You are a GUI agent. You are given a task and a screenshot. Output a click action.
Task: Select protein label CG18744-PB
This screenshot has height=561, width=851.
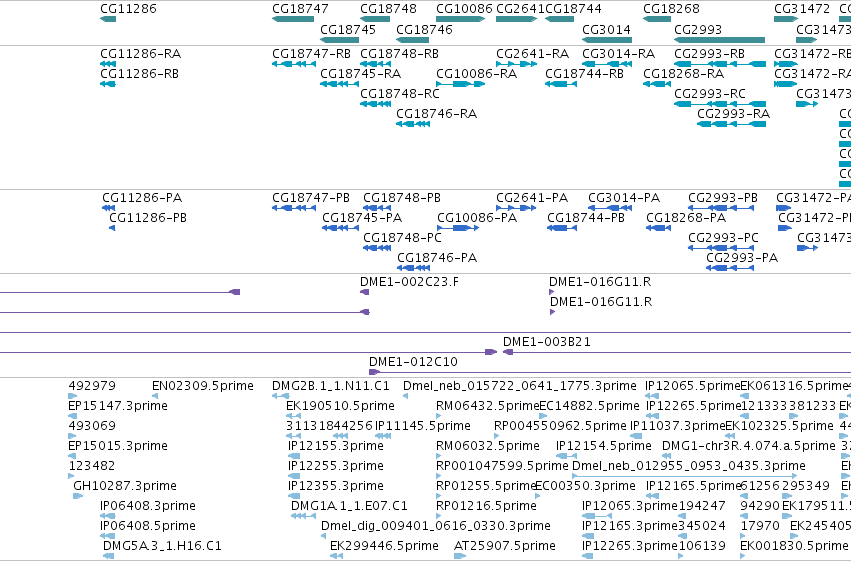(x=586, y=218)
